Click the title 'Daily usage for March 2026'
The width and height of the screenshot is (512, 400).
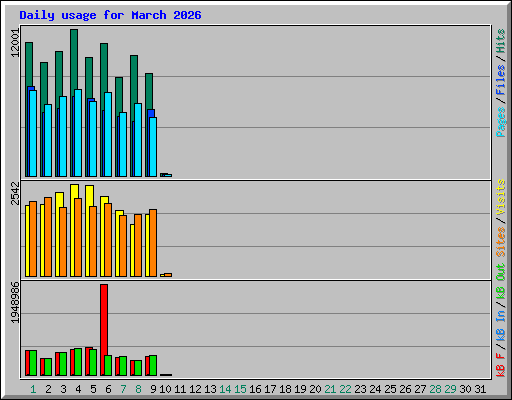coord(110,15)
